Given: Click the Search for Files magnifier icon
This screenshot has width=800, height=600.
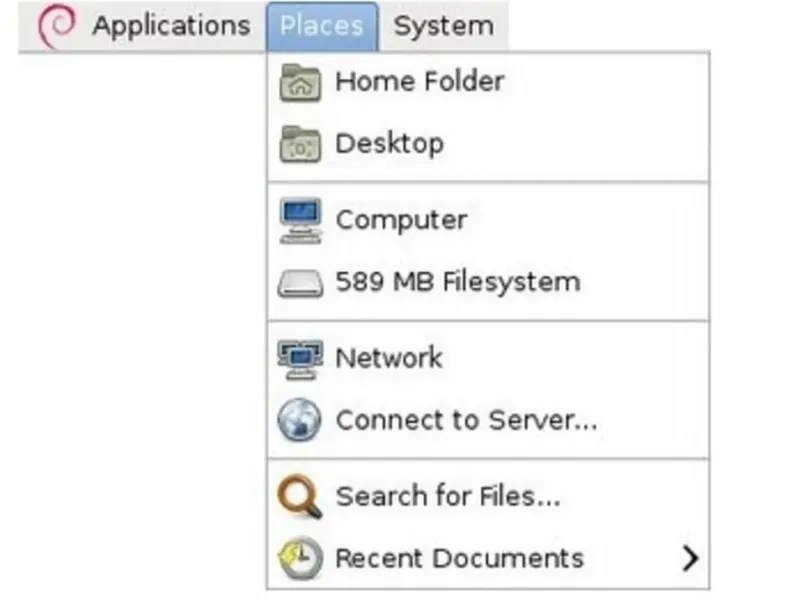Looking at the screenshot, I should [x=300, y=497].
